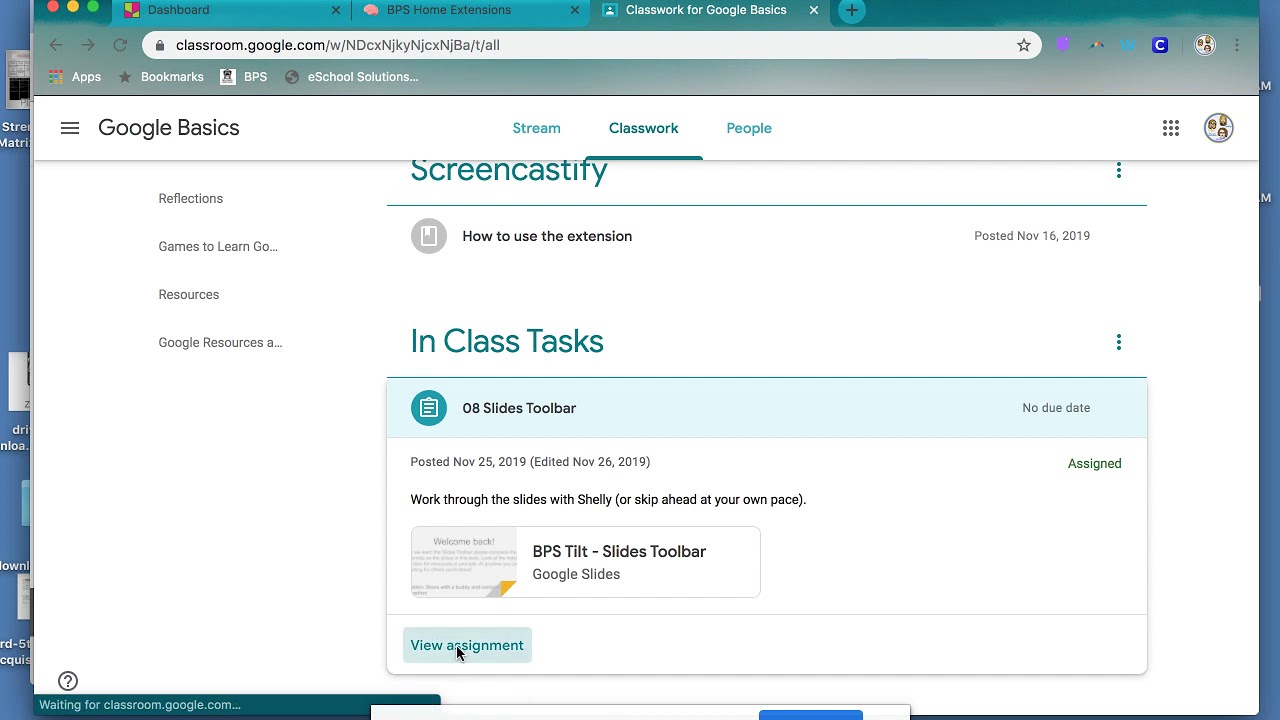Viewport: 1280px width, 720px height.
Task: Jump to the Reflections topic
Action: tap(191, 198)
